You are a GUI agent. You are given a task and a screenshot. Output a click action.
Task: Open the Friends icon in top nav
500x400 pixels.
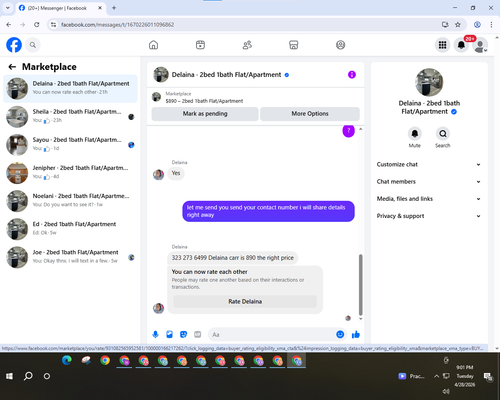[247, 45]
